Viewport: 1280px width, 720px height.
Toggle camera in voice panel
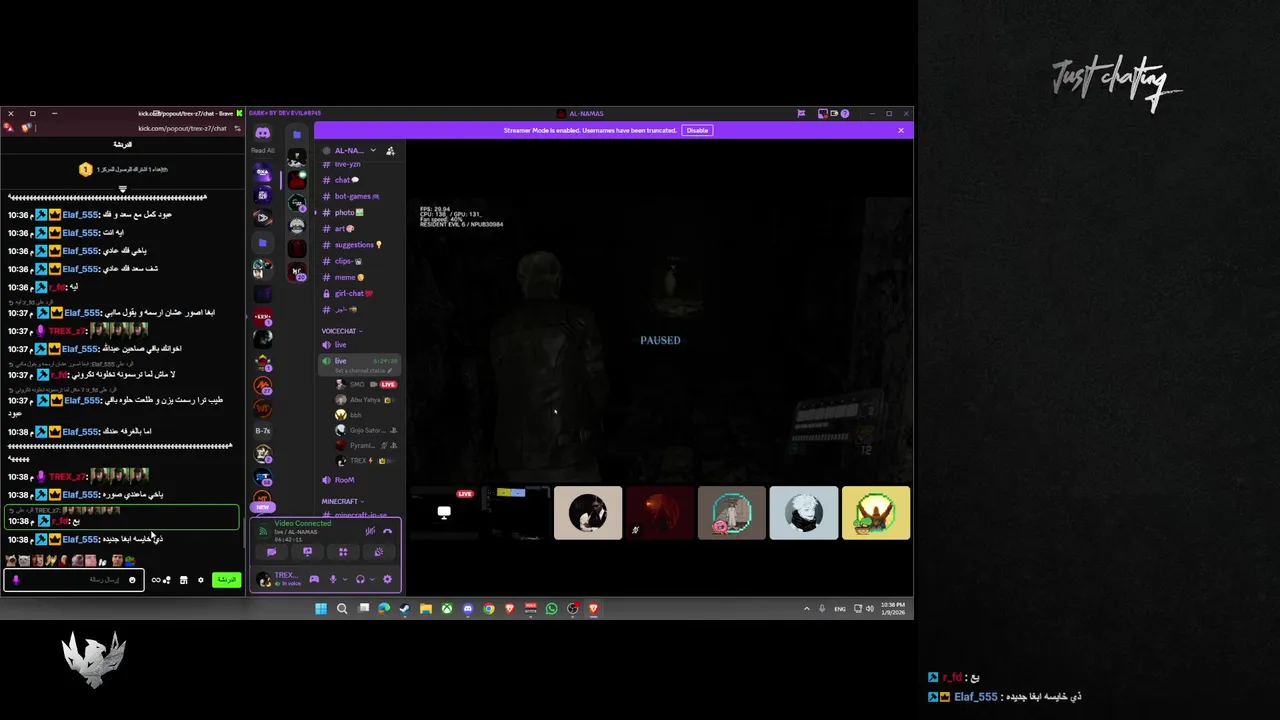(271, 552)
